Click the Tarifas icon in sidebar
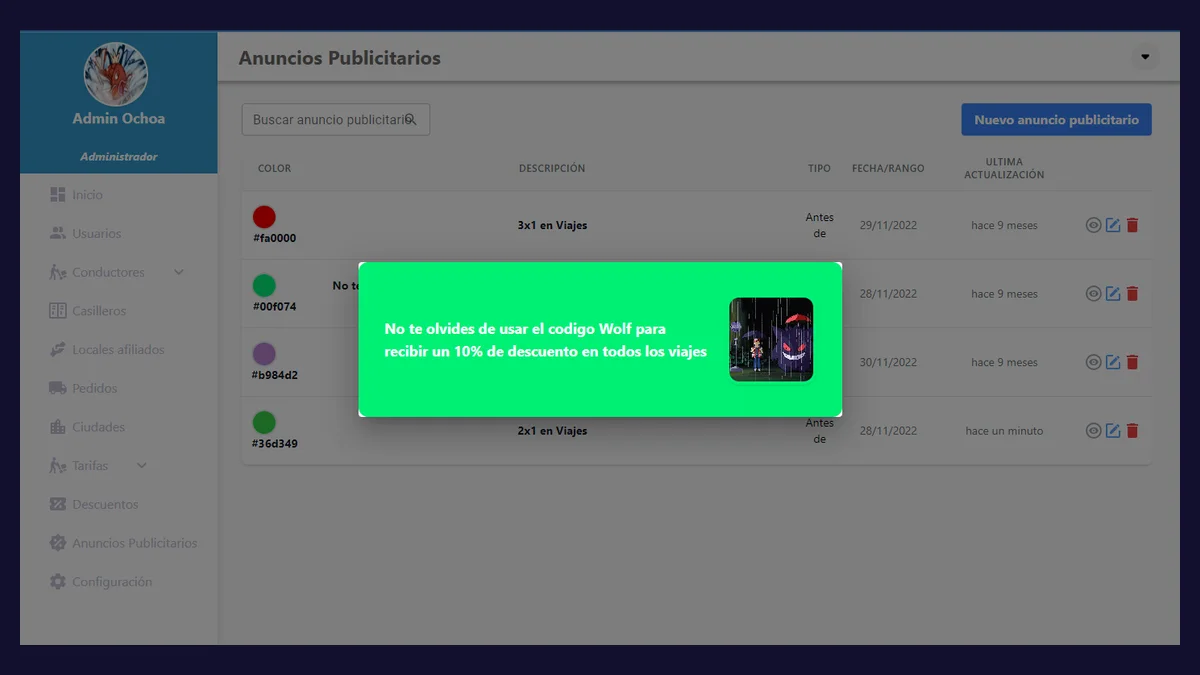 (x=58, y=466)
